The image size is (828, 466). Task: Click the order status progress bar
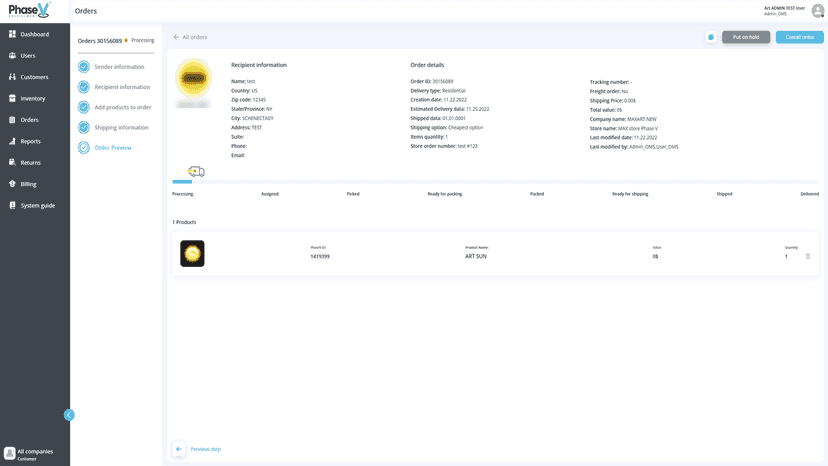[495, 182]
